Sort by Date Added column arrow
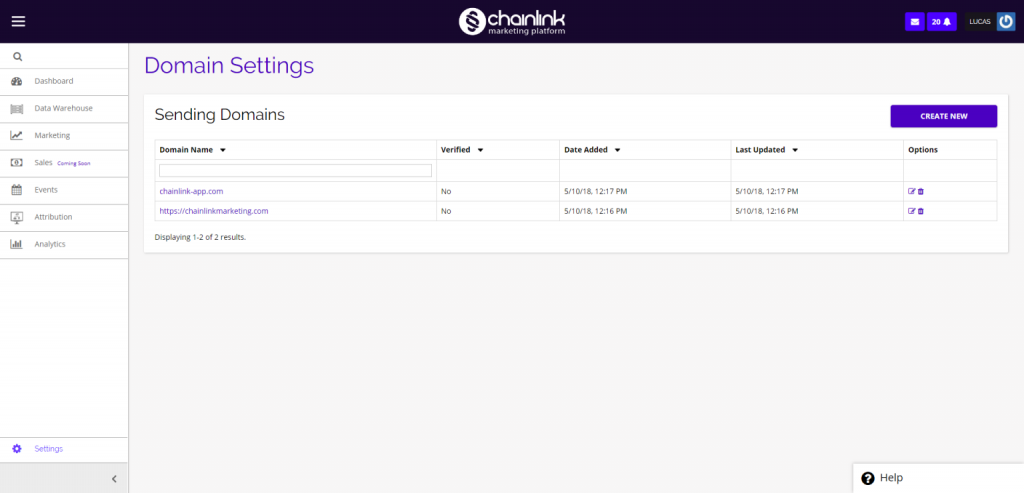This screenshot has height=493, width=1024. point(617,150)
